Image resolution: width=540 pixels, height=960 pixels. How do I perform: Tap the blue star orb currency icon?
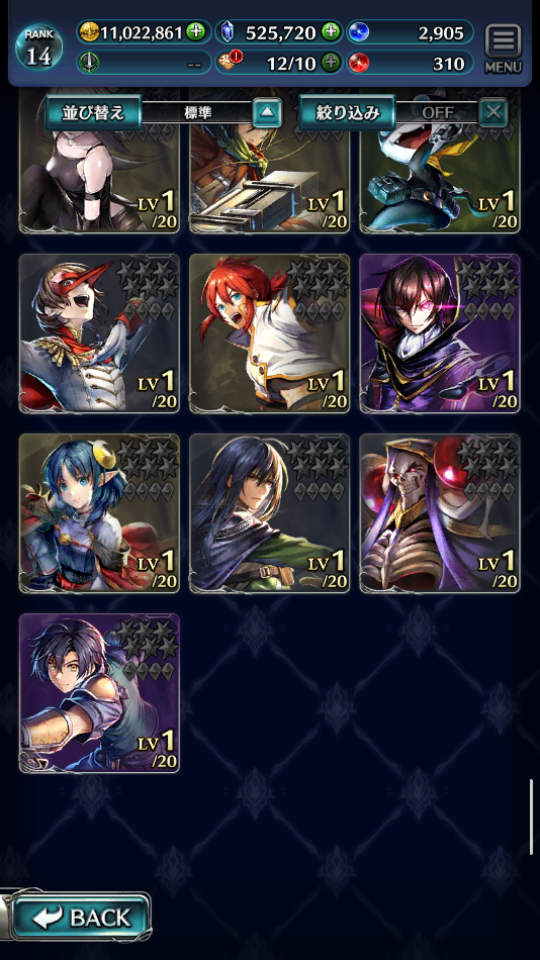[x=358, y=32]
